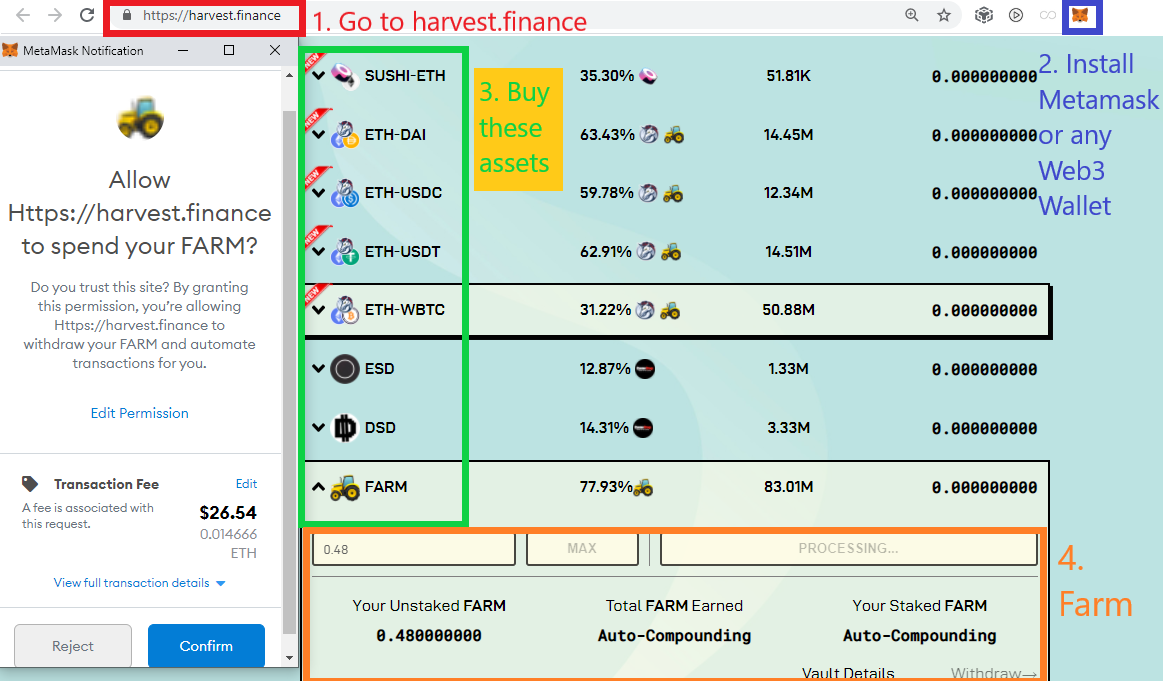Click the 50.88M value in ETH-WBTC row
This screenshot has width=1163, height=681.
(x=788, y=310)
